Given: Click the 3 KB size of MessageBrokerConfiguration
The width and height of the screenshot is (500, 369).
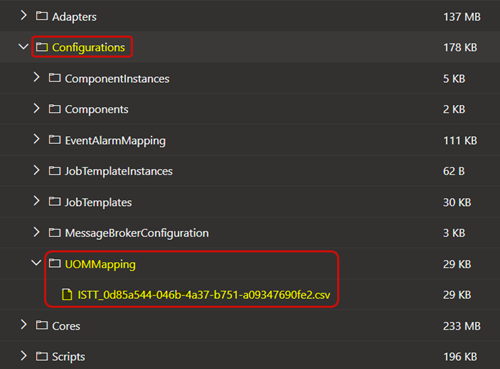Looking at the screenshot, I should pos(454,233).
